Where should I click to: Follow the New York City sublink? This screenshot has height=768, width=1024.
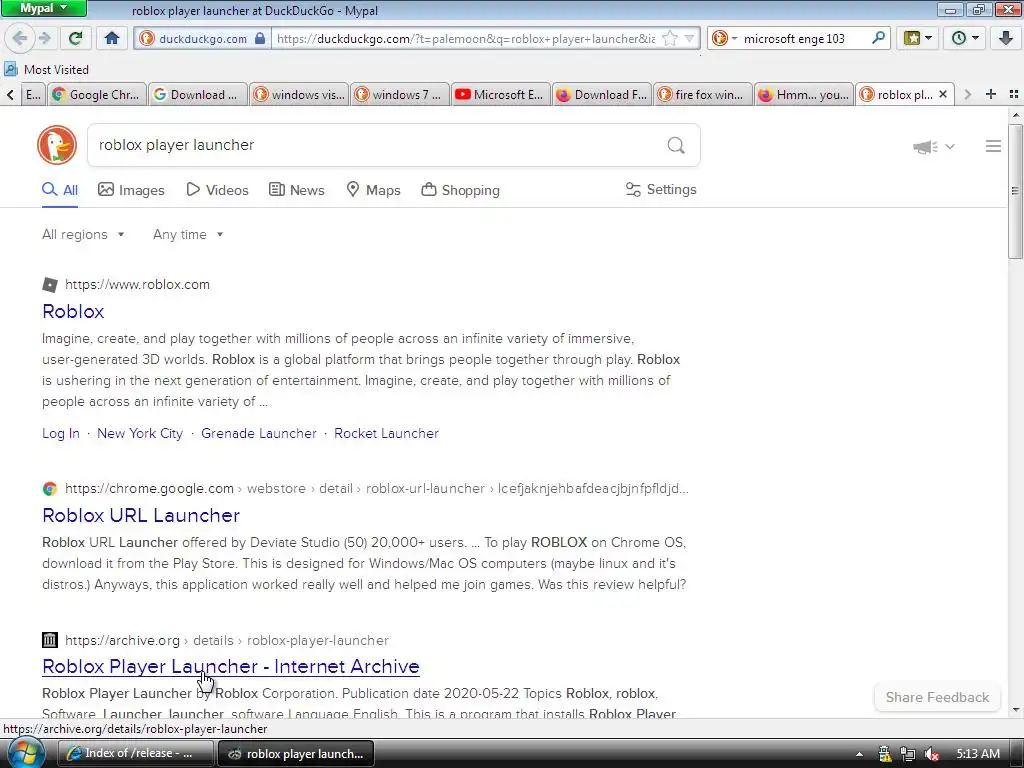[140, 434]
